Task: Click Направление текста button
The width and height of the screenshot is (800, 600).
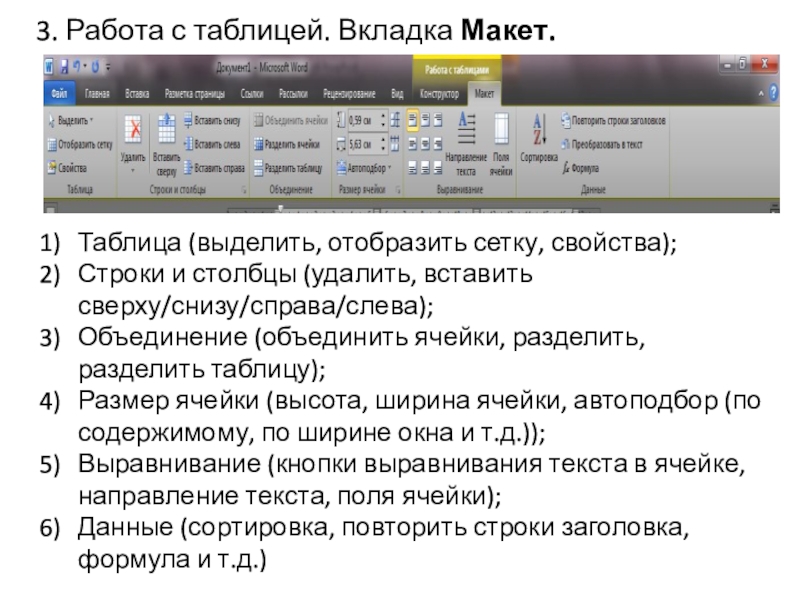Action: tap(466, 145)
